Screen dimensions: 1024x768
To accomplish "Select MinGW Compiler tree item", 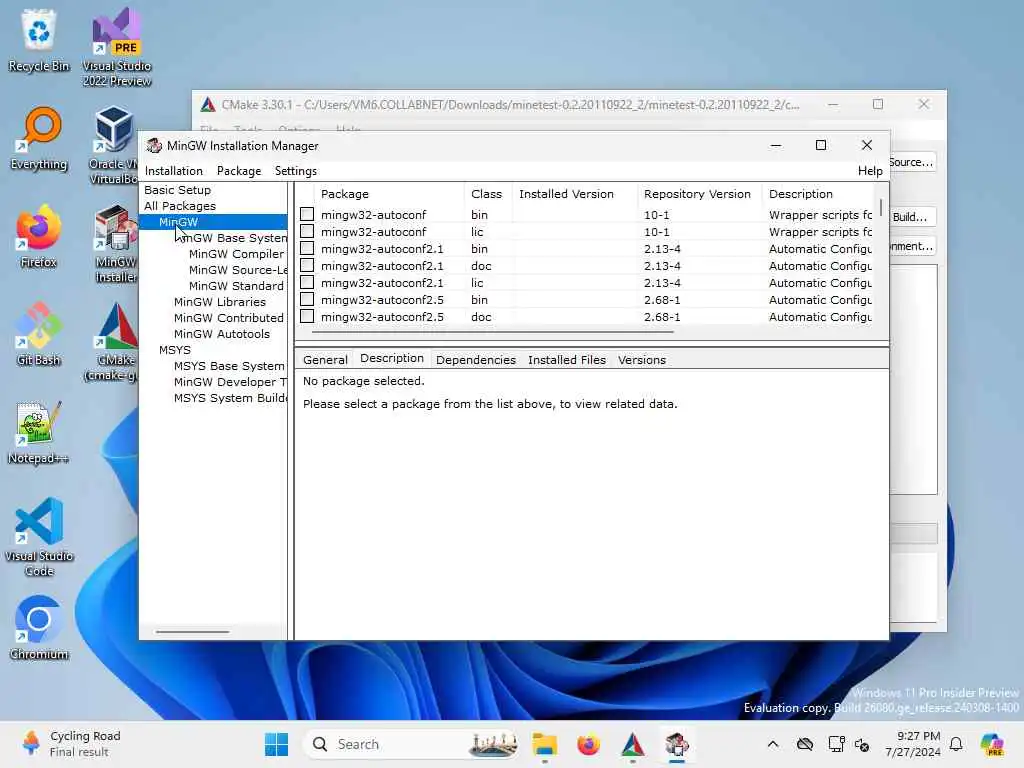I will tap(236, 254).
